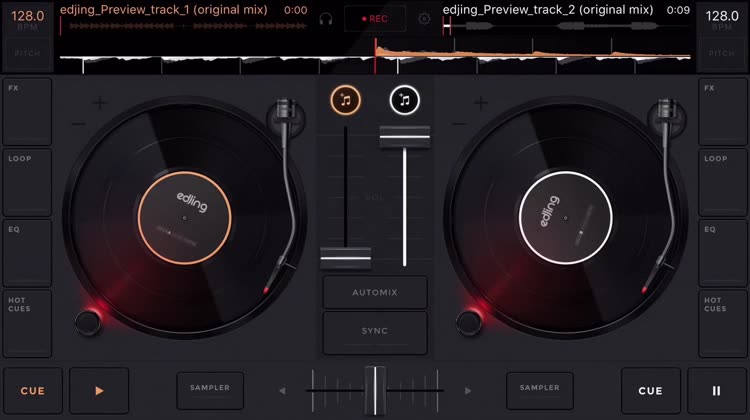Select the edjing_Preview_track_2 title
750x420 pixels.
[x=548, y=10]
